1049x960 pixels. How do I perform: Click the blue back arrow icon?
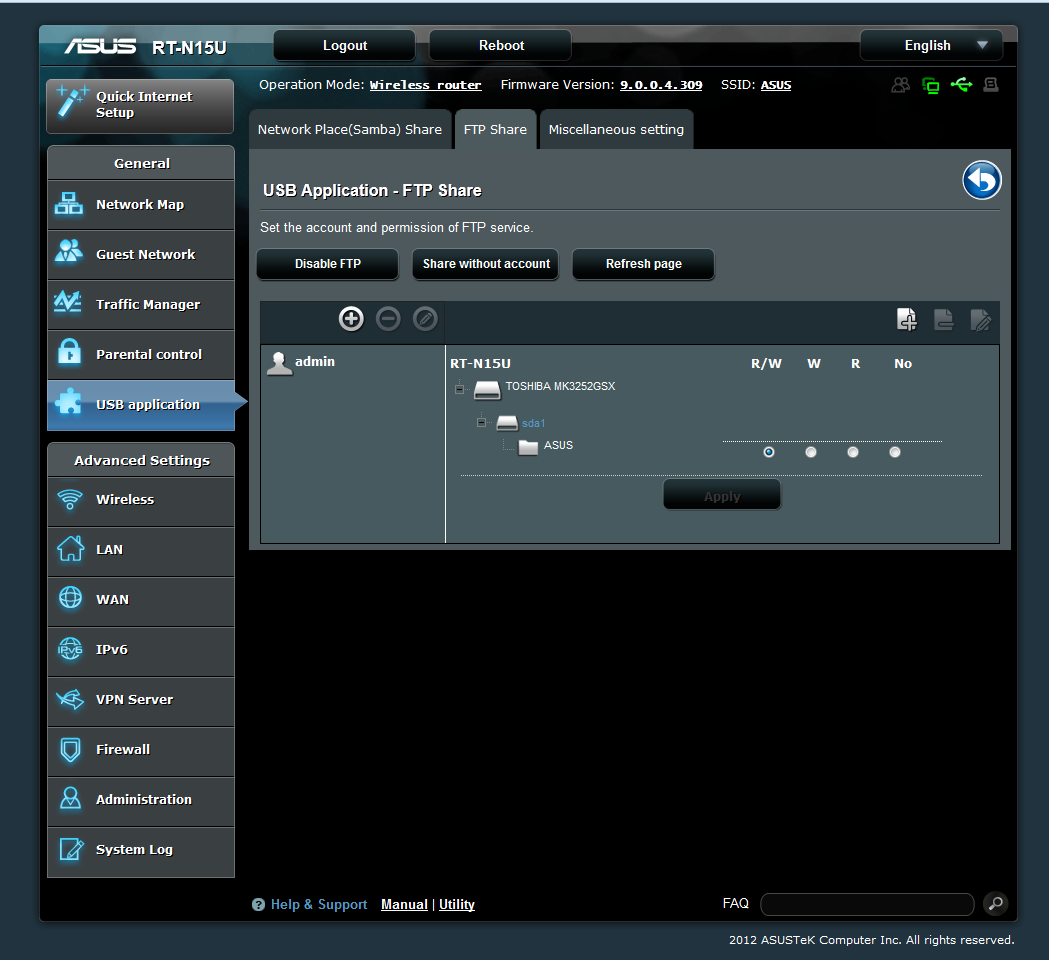click(x=982, y=181)
